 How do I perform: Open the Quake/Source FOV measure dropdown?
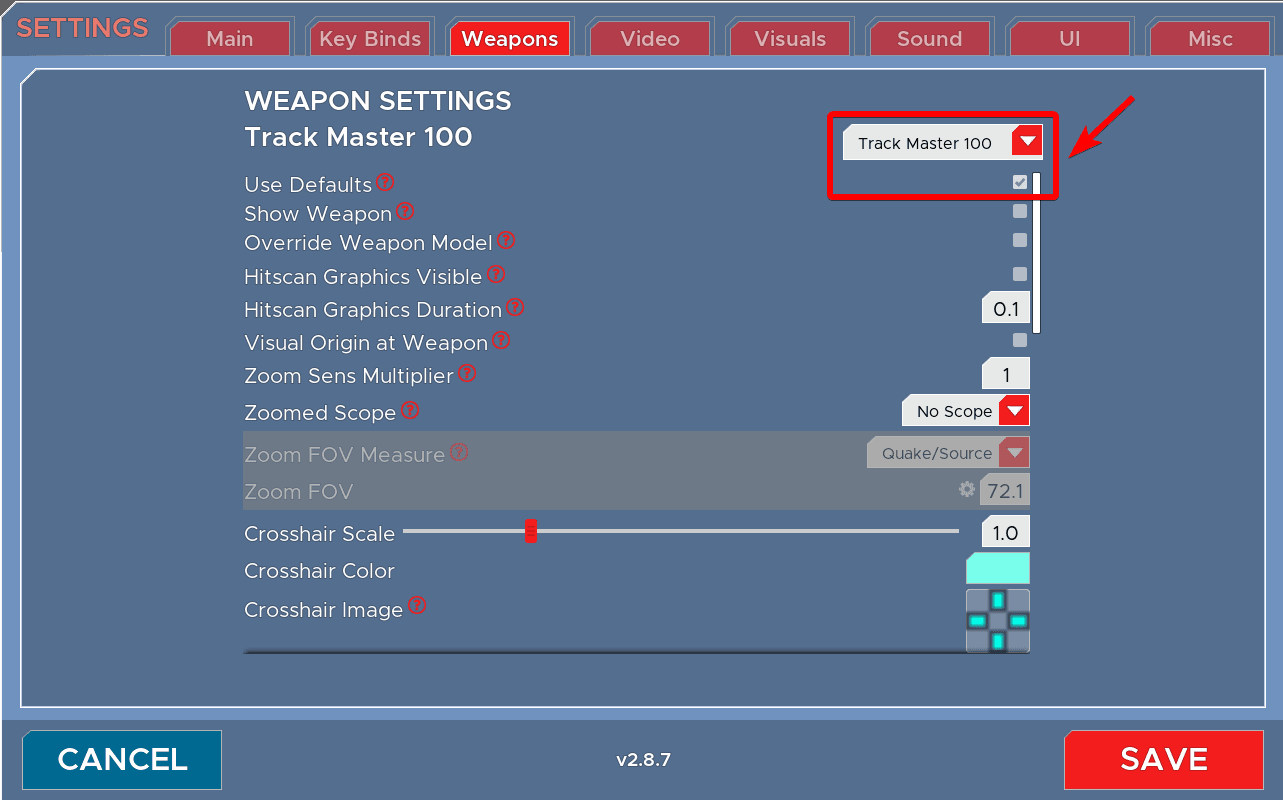click(947, 453)
